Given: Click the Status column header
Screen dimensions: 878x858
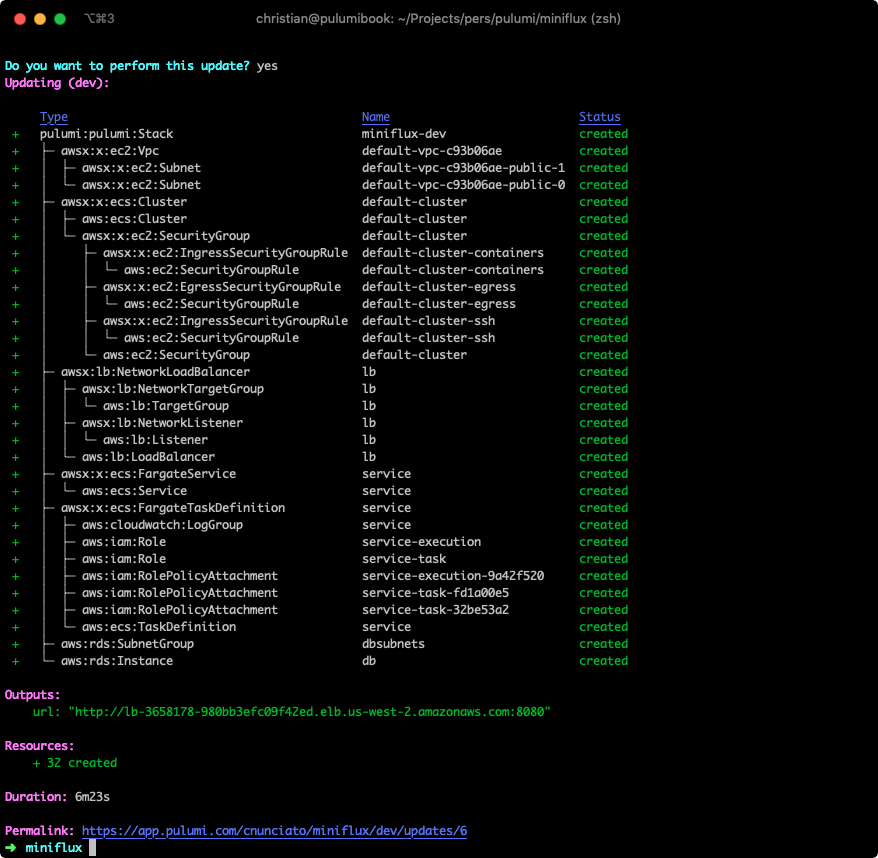Looking at the screenshot, I should (x=599, y=117).
